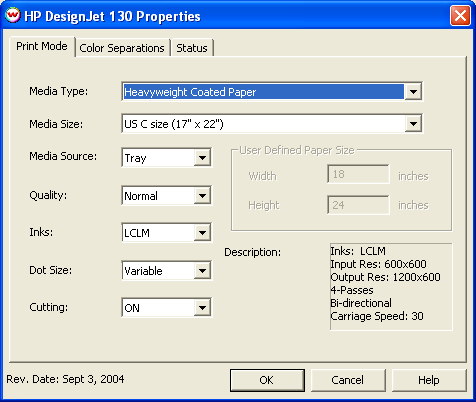Click the HP DesignJet title bar app icon
The image size is (476, 402).
(x=13, y=15)
